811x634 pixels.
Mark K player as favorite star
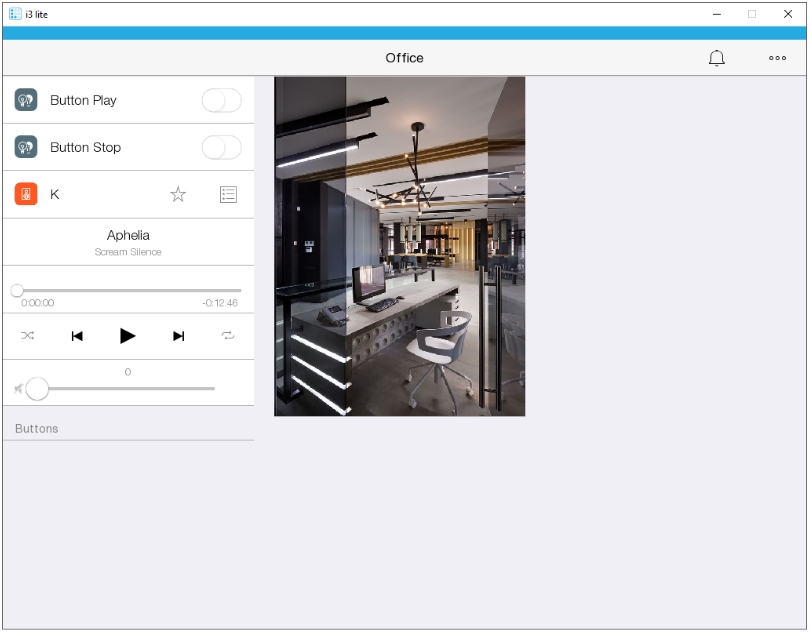178,194
